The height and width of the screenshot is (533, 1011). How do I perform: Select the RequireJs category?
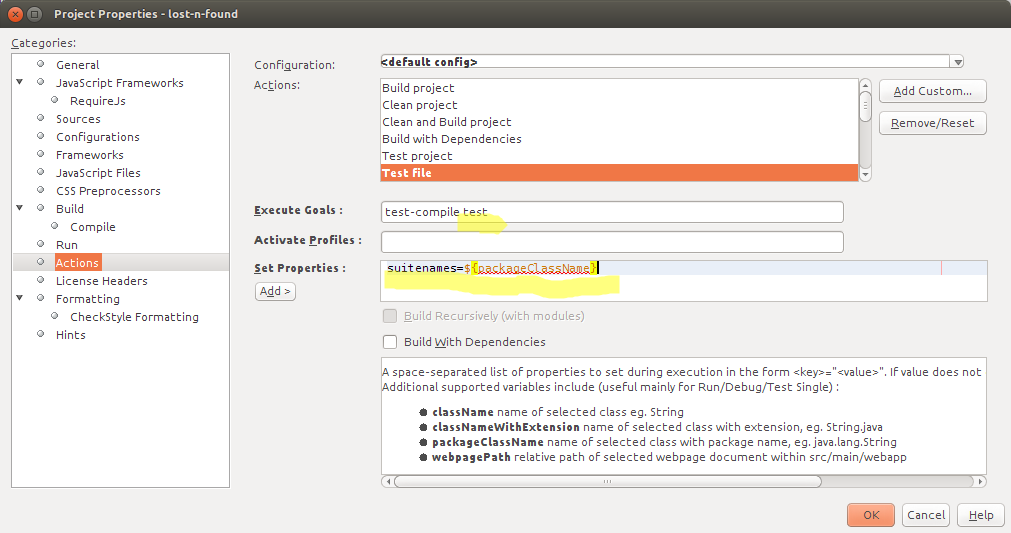click(97, 101)
